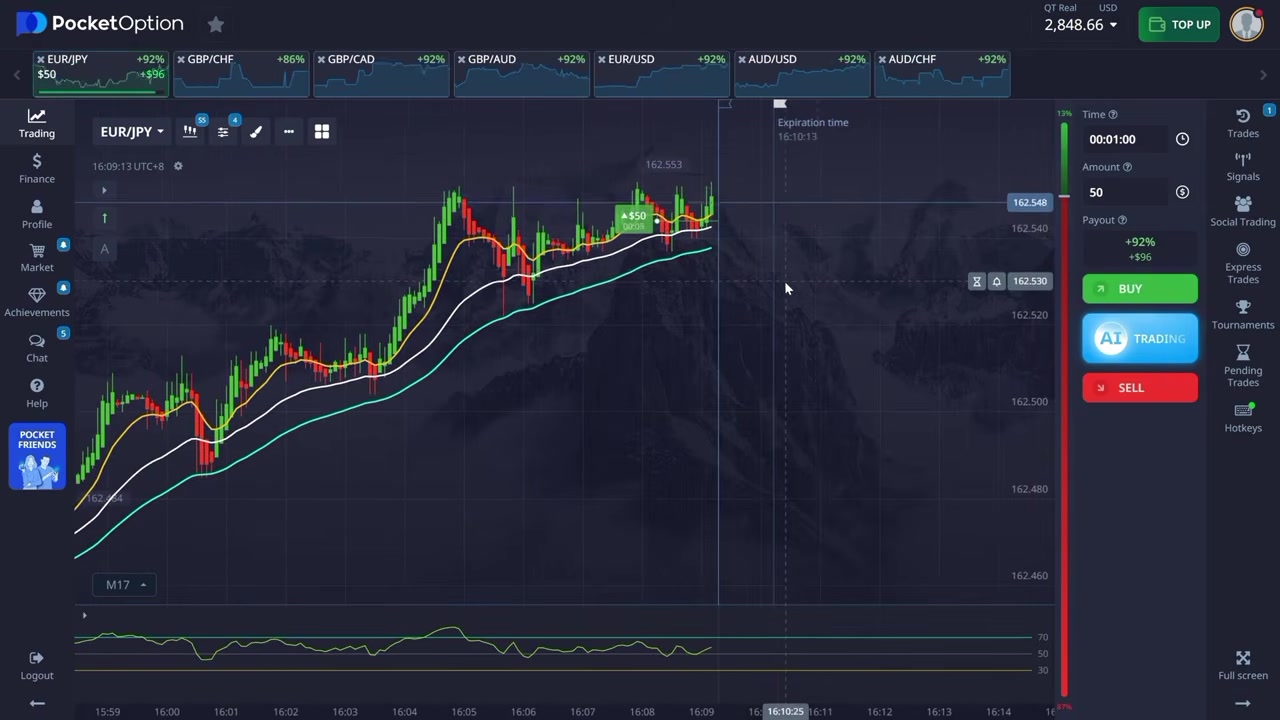This screenshot has height=720, width=1280.
Task: Expand the left chart tools panel arrow
Action: (x=104, y=190)
